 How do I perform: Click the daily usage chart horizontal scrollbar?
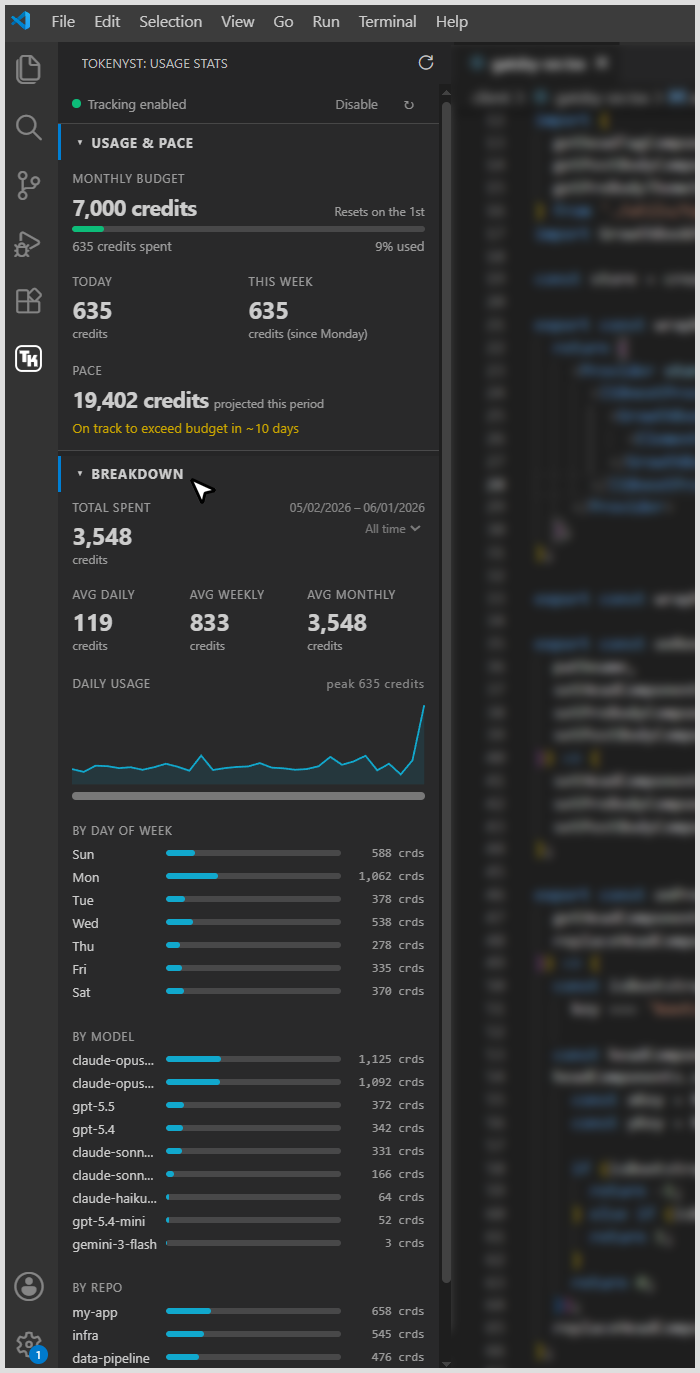click(248, 796)
